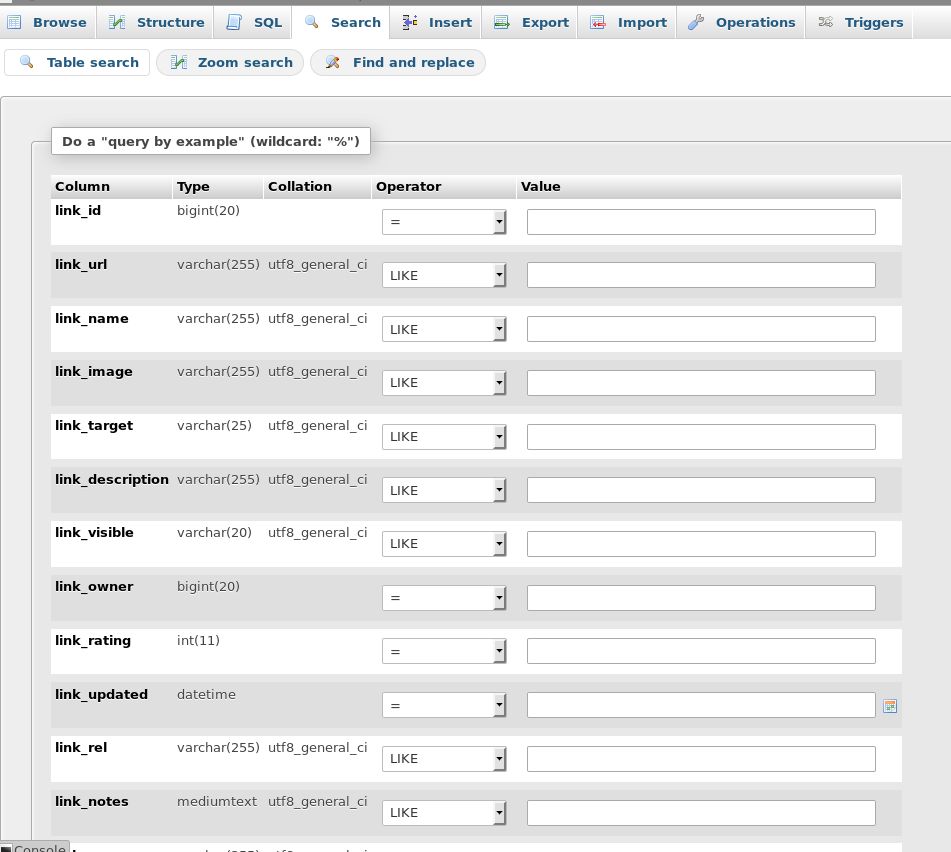Focus the link_description value input

click(701, 490)
